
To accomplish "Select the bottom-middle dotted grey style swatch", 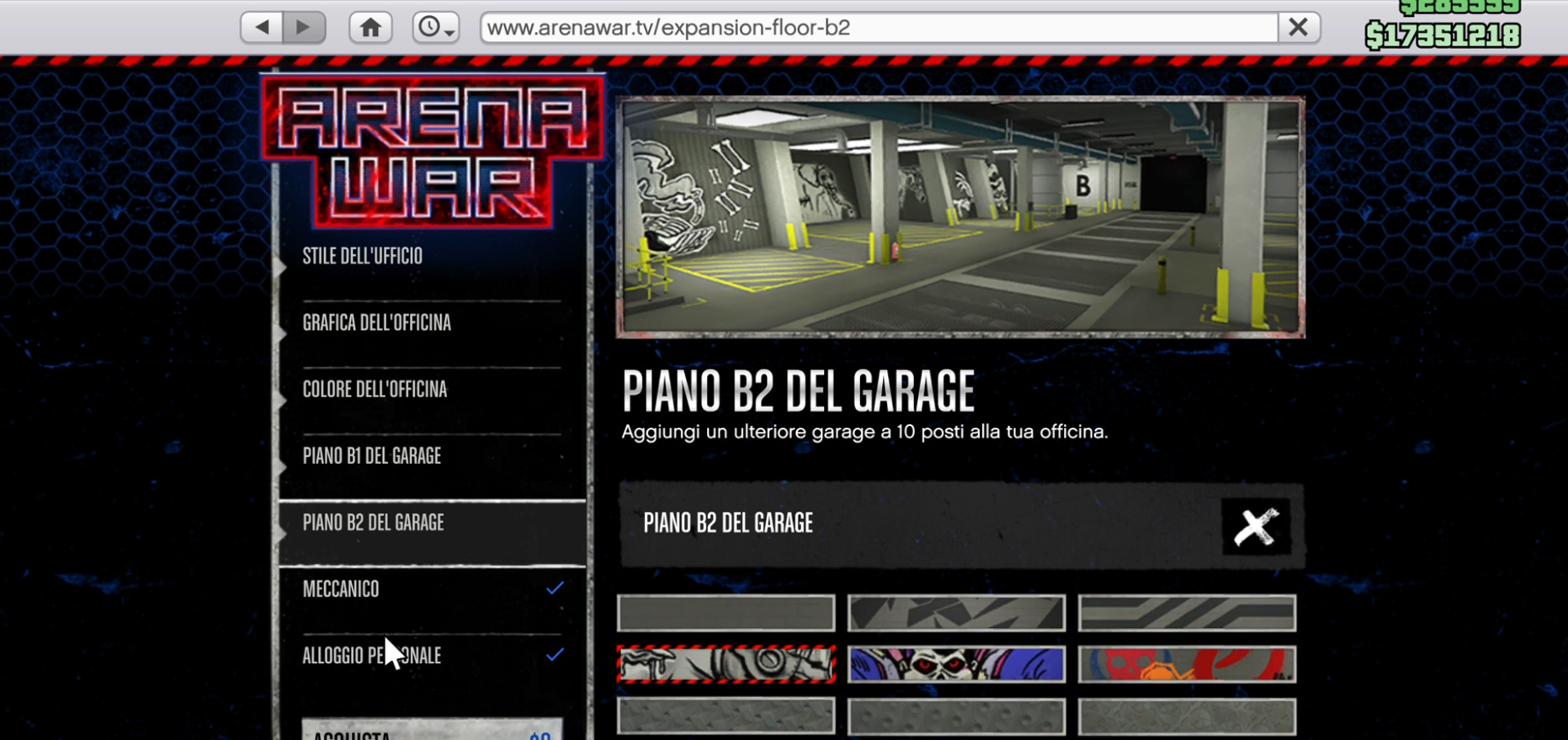I will pos(956,716).
